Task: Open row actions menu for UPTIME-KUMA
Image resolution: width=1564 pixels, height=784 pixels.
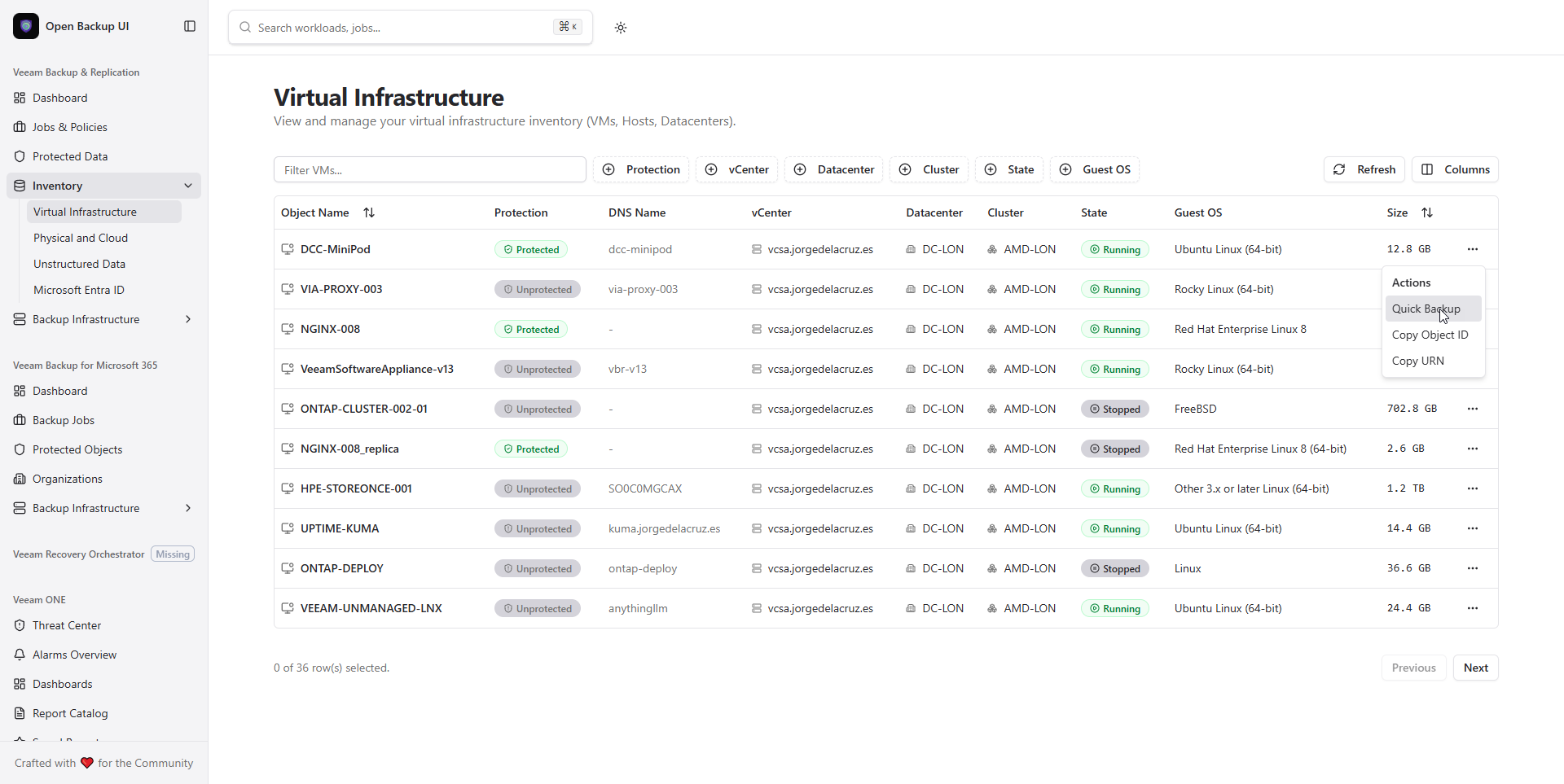Action: 1472,528
